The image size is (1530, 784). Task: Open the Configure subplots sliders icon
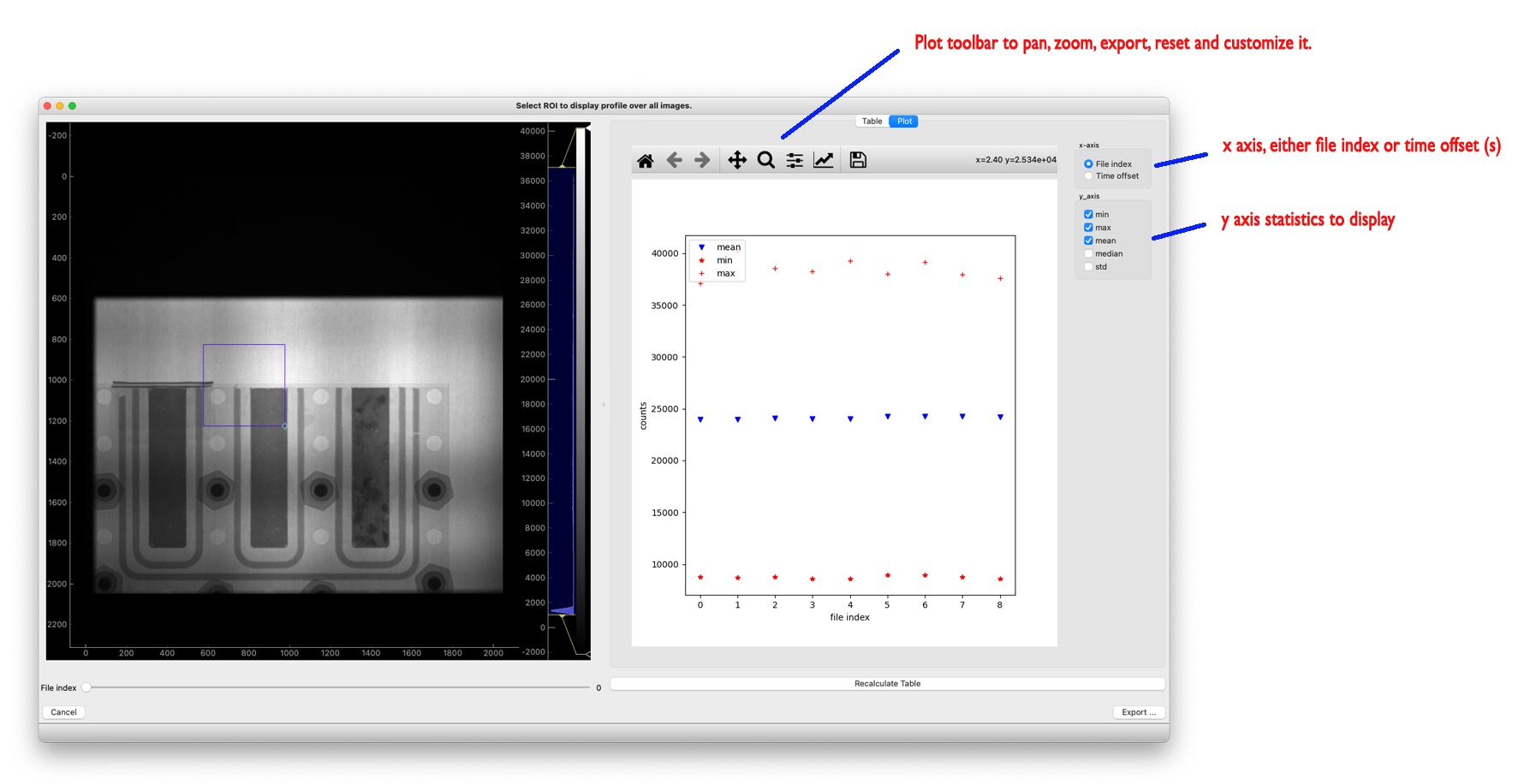tap(795, 160)
